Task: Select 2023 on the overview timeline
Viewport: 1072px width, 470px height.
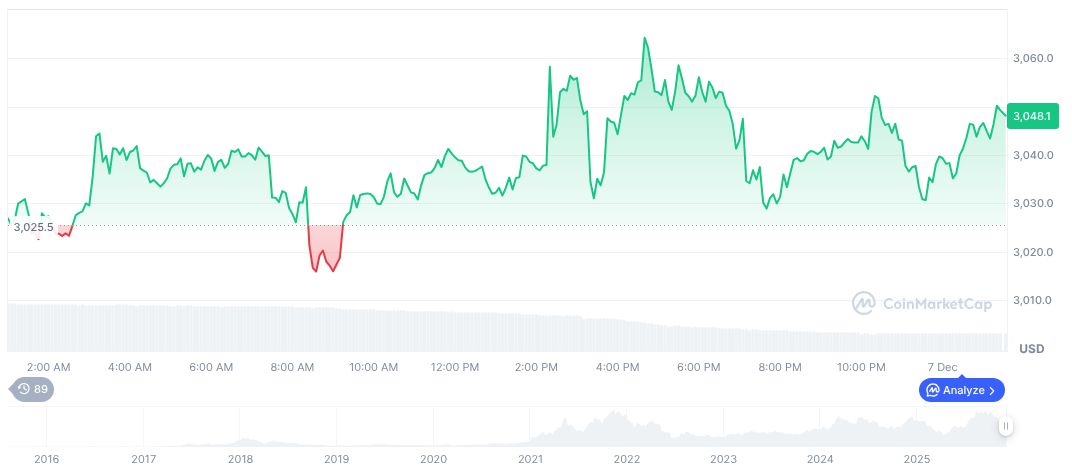Action: [x=723, y=459]
